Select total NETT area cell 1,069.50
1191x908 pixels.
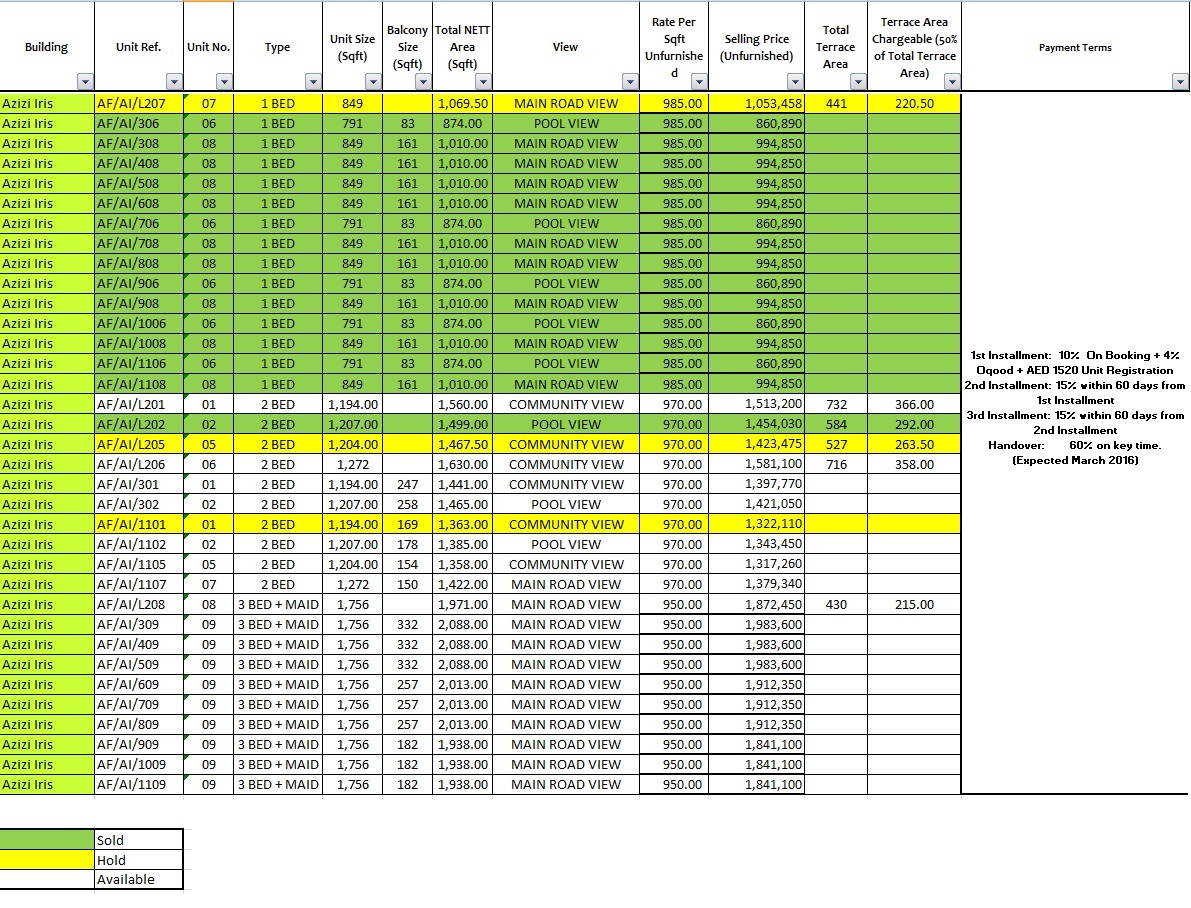tap(463, 103)
